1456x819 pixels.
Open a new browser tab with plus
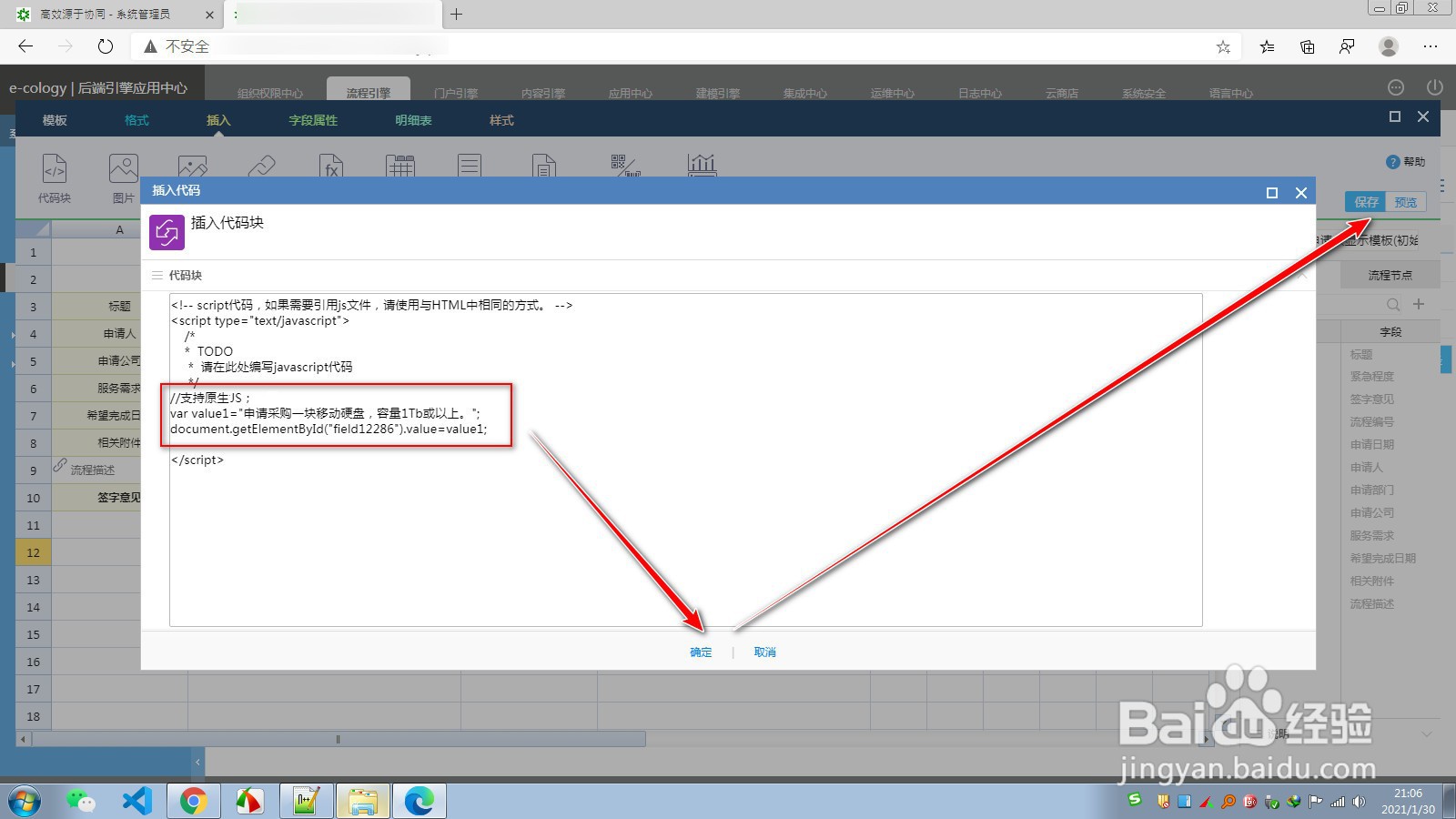coord(457,14)
